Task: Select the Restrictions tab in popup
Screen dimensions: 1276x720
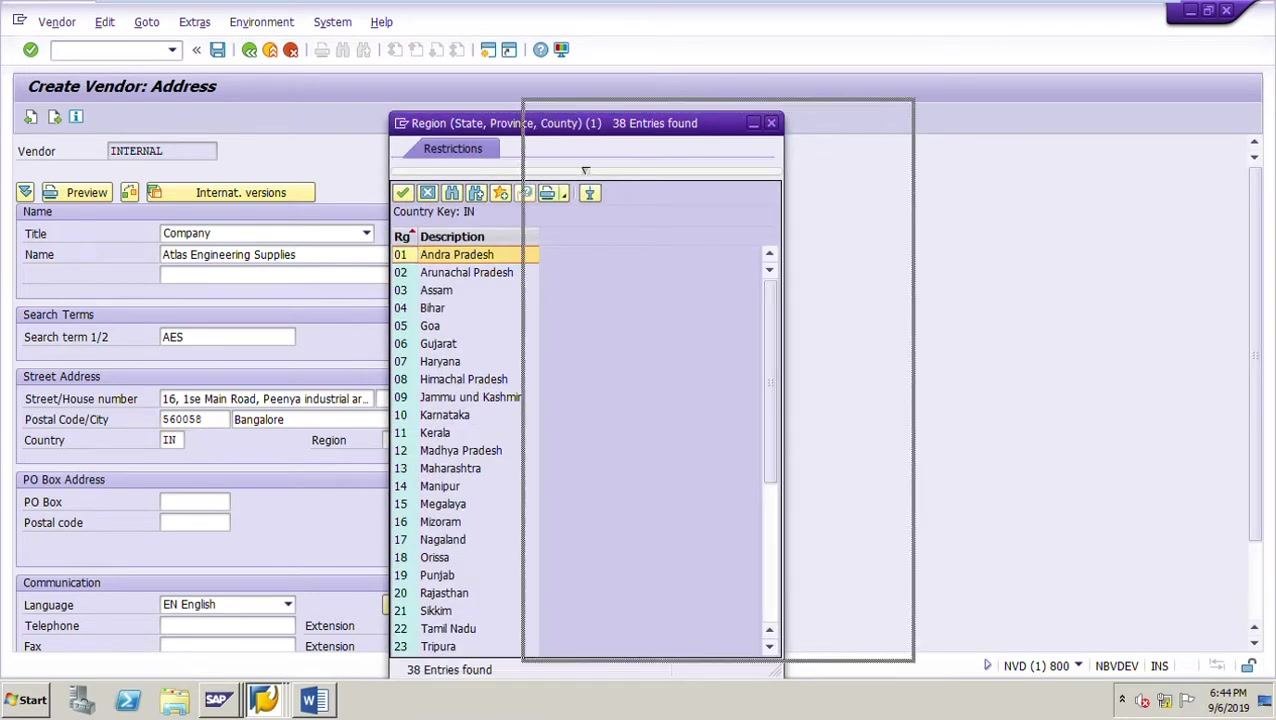Action: point(452,149)
